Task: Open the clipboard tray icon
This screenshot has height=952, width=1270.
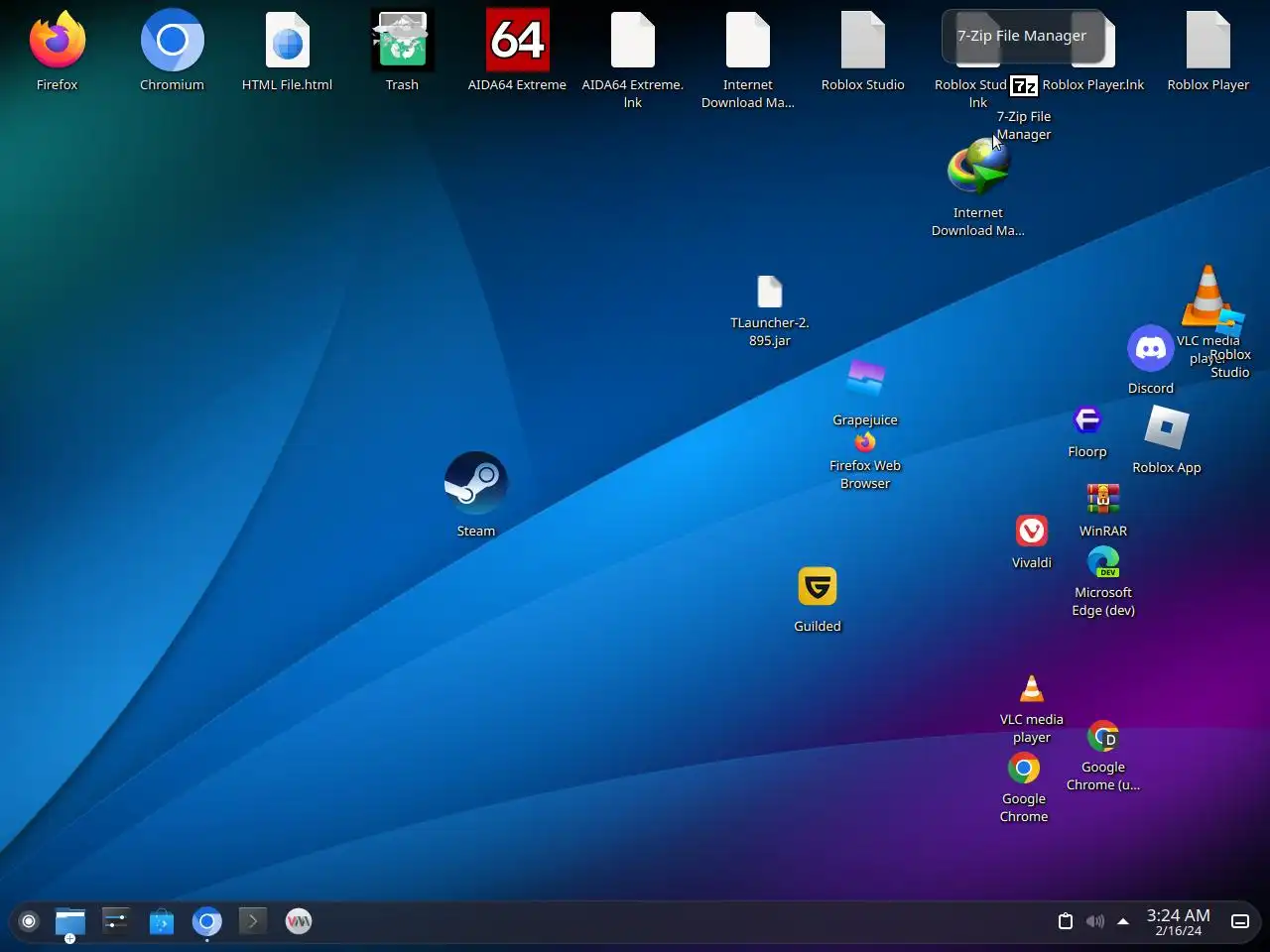Action: pyautogui.click(x=1066, y=921)
